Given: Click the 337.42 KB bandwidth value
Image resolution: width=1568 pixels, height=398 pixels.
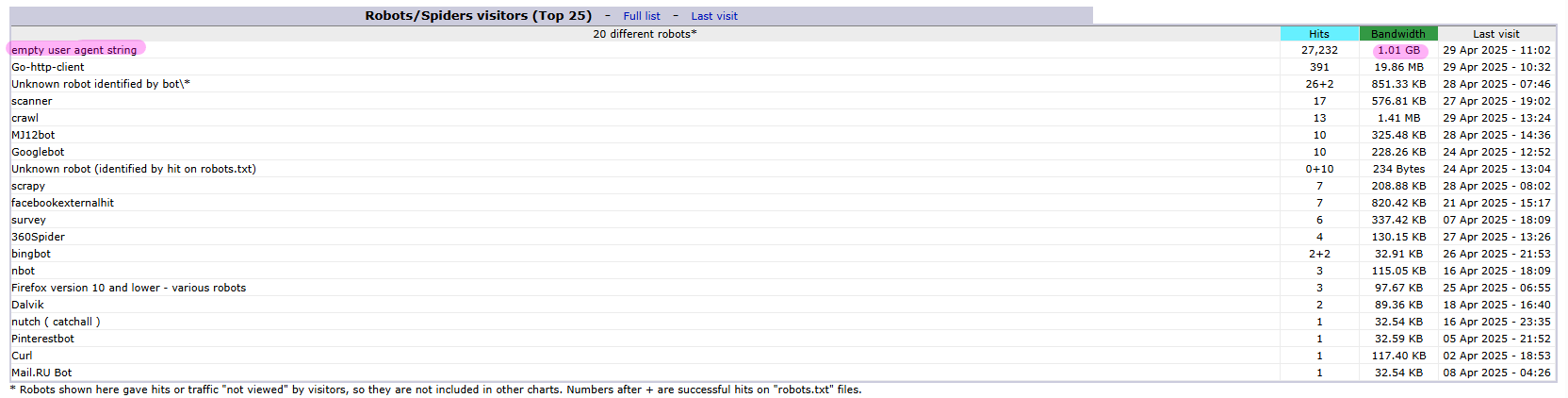Looking at the screenshot, I should 1398,220.
